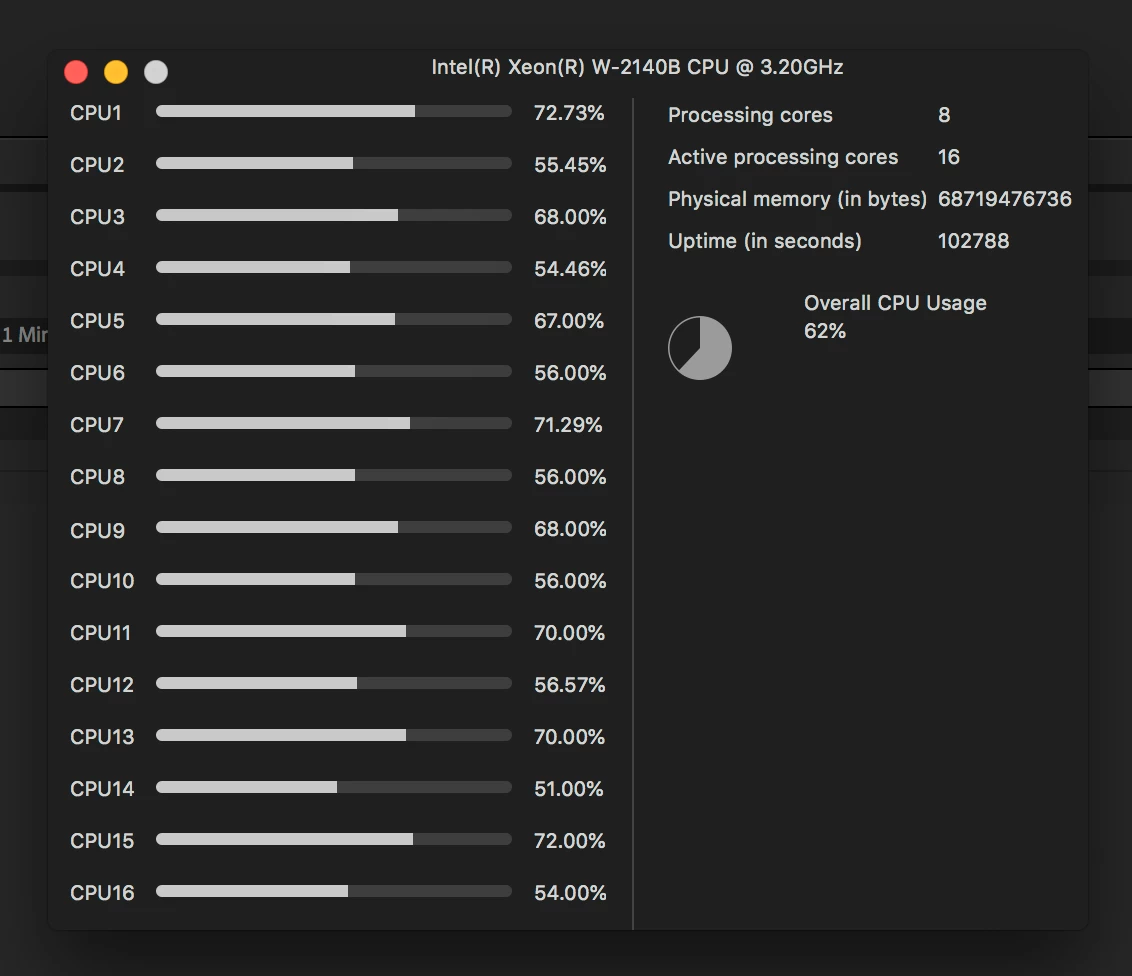This screenshot has width=1132, height=976.
Task: Click the CPU11 usage bar
Action: point(334,631)
